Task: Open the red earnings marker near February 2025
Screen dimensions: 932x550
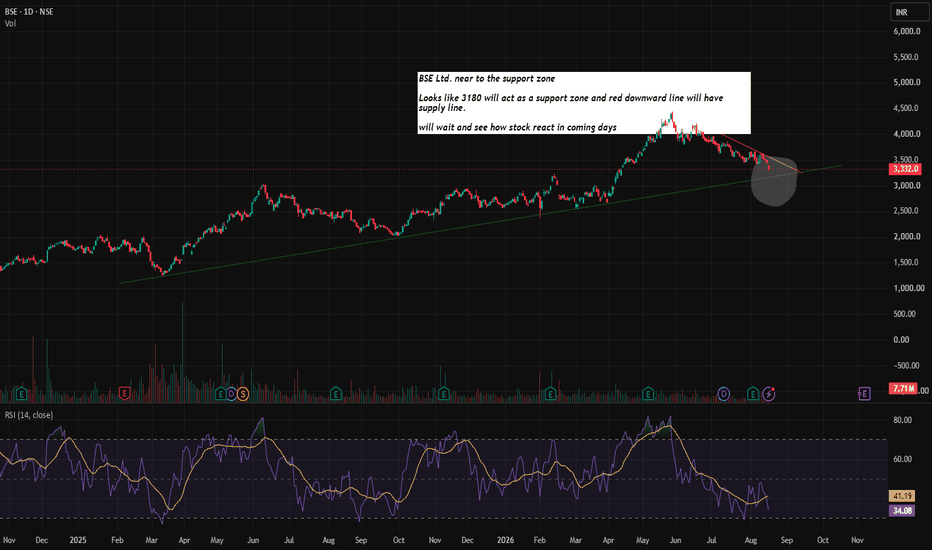Action: point(124,394)
